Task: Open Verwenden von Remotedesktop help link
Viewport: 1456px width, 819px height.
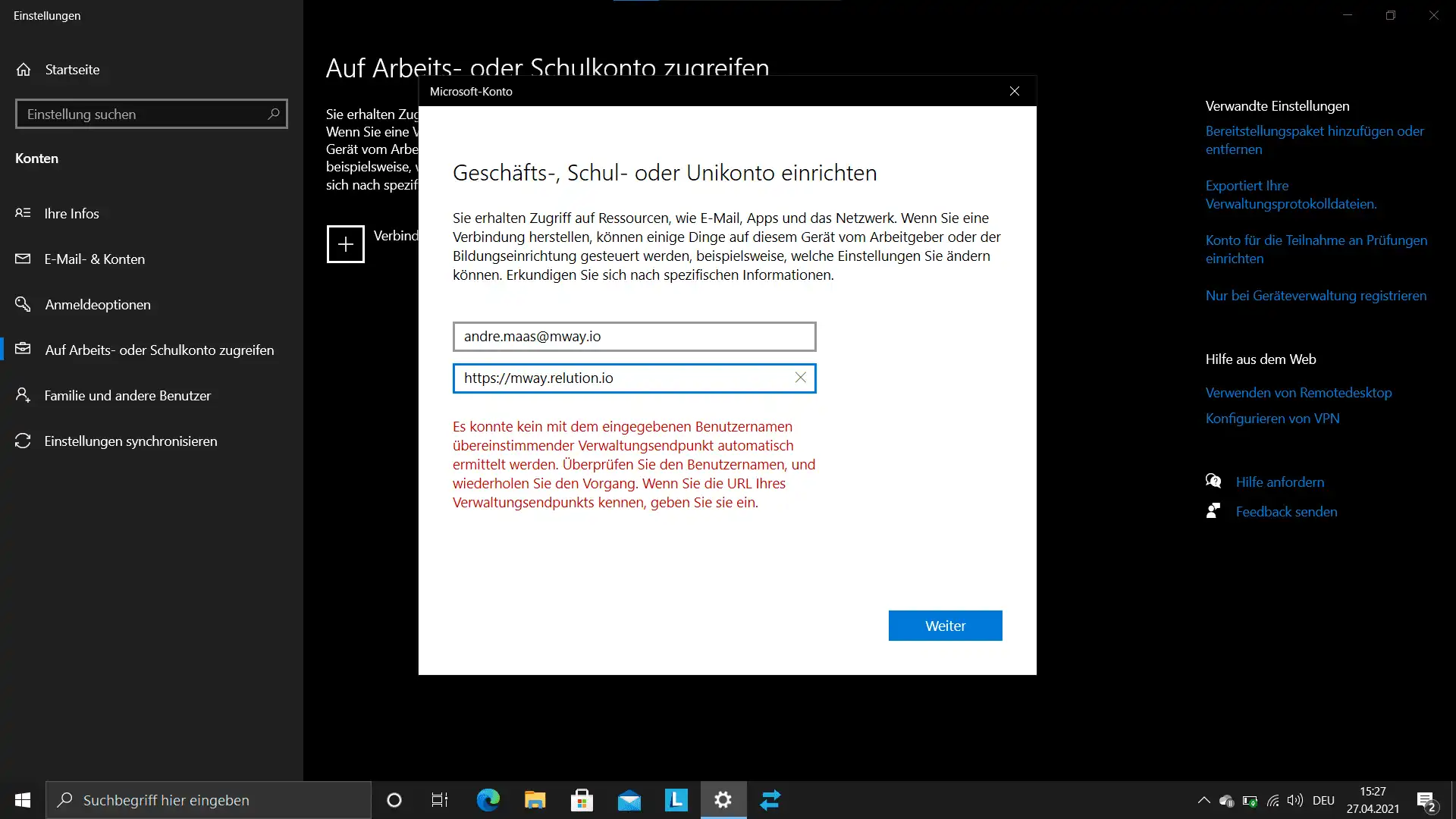Action: (x=1298, y=393)
